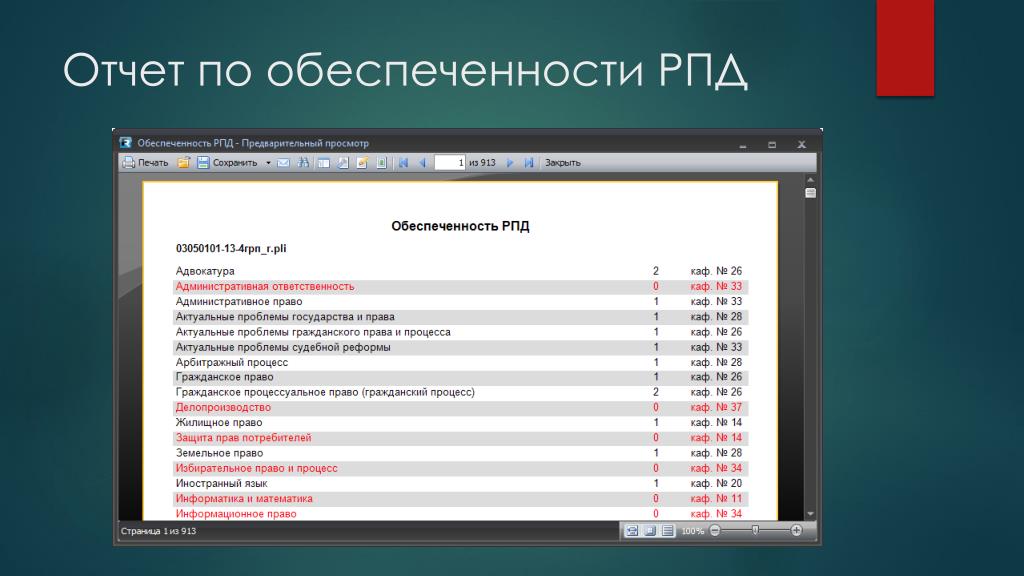Click "Гражданское процессуальное право" row
This screenshot has height=576, width=1024.
pos(460,392)
